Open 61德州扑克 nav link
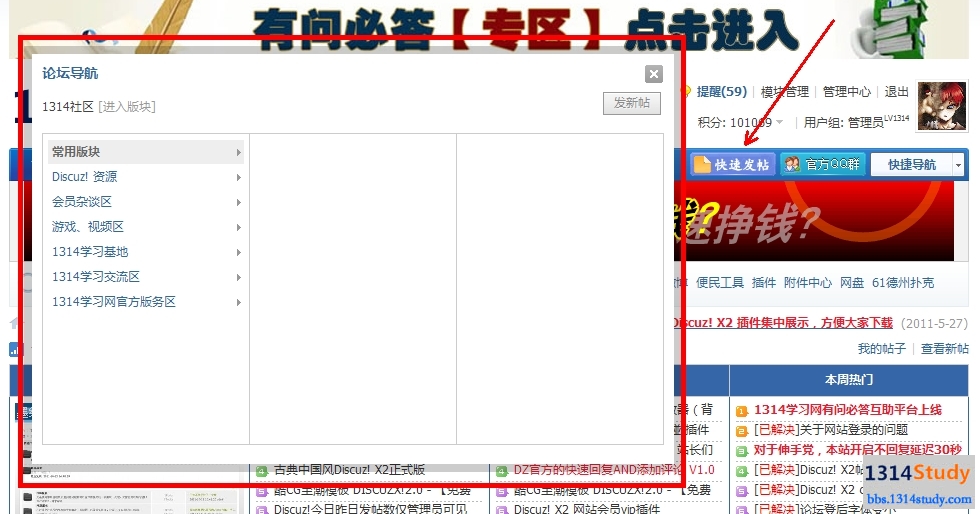 (902, 283)
